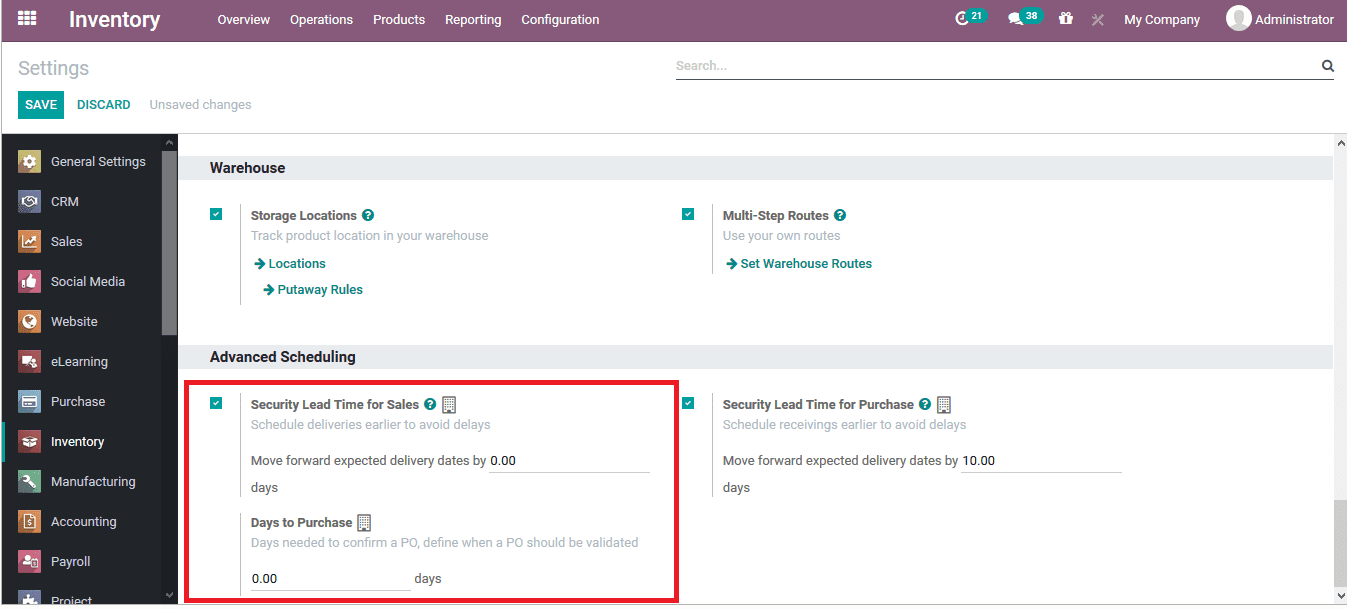Click the Sales chart icon
1347x609 pixels.
30,241
